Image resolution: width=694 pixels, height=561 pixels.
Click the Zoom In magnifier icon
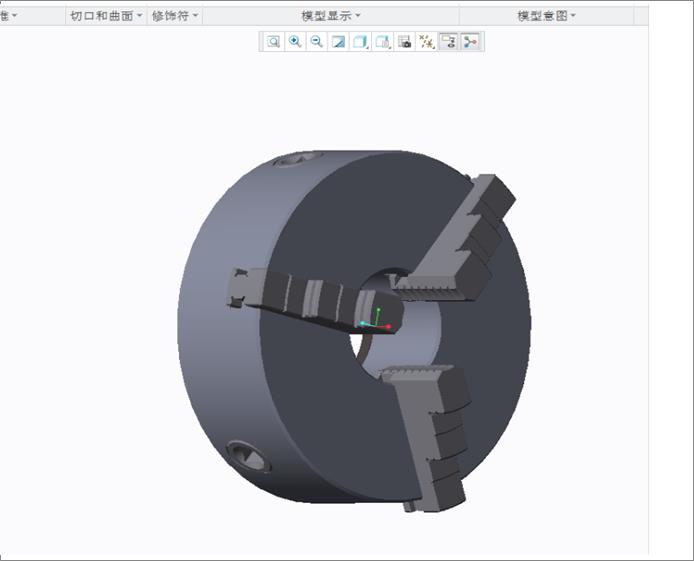pyautogui.click(x=295, y=42)
